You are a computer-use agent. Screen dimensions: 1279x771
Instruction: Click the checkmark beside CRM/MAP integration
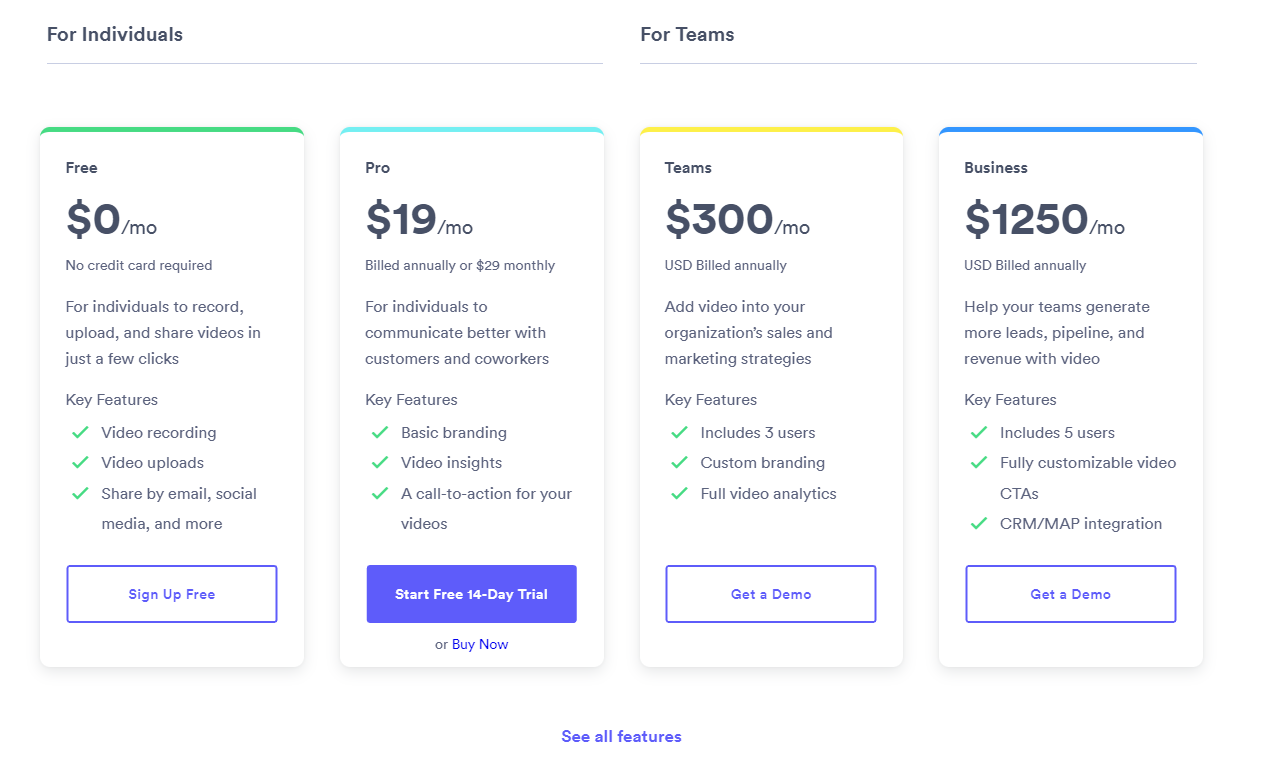coord(978,523)
